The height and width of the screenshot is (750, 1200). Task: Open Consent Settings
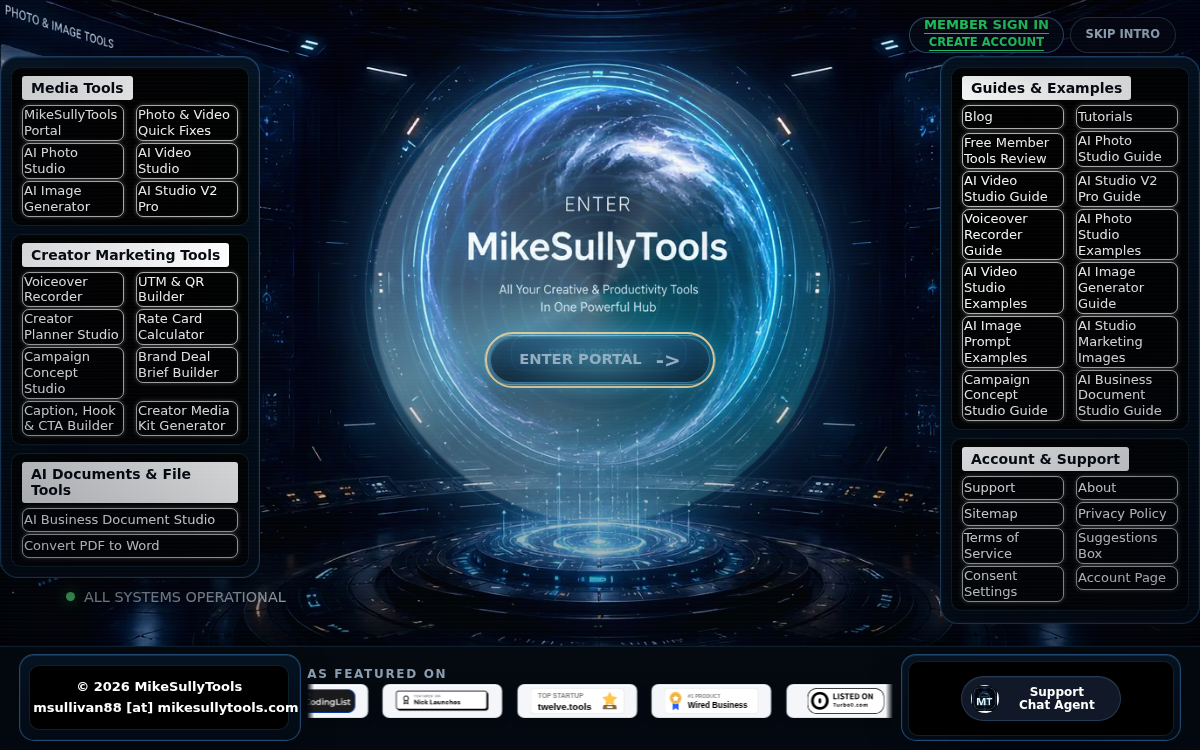pyautogui.click(x=1013, y=584)
